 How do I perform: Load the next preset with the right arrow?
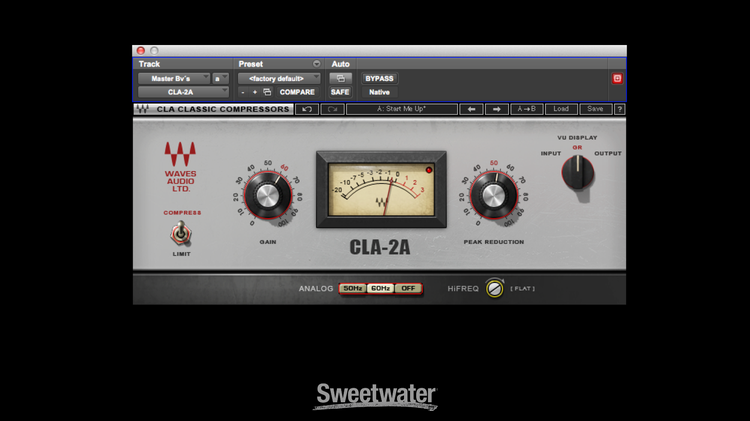tap(497, 109)
